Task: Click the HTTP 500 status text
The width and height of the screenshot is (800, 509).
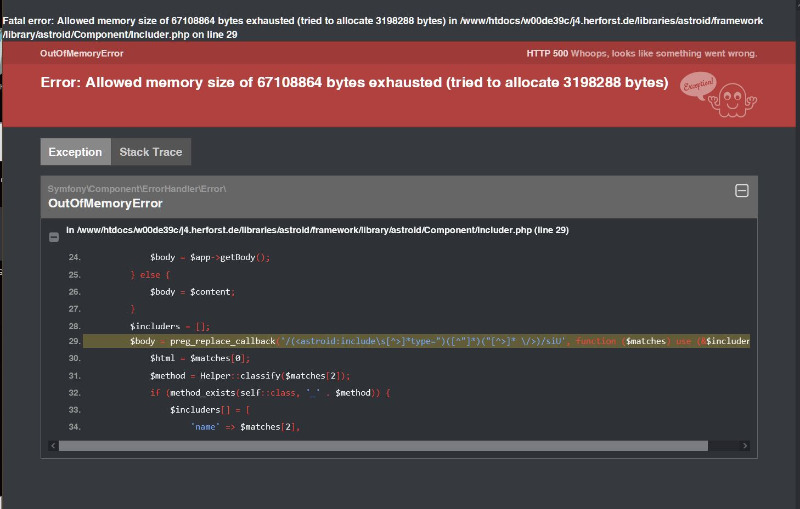Action: coord(547,54)
